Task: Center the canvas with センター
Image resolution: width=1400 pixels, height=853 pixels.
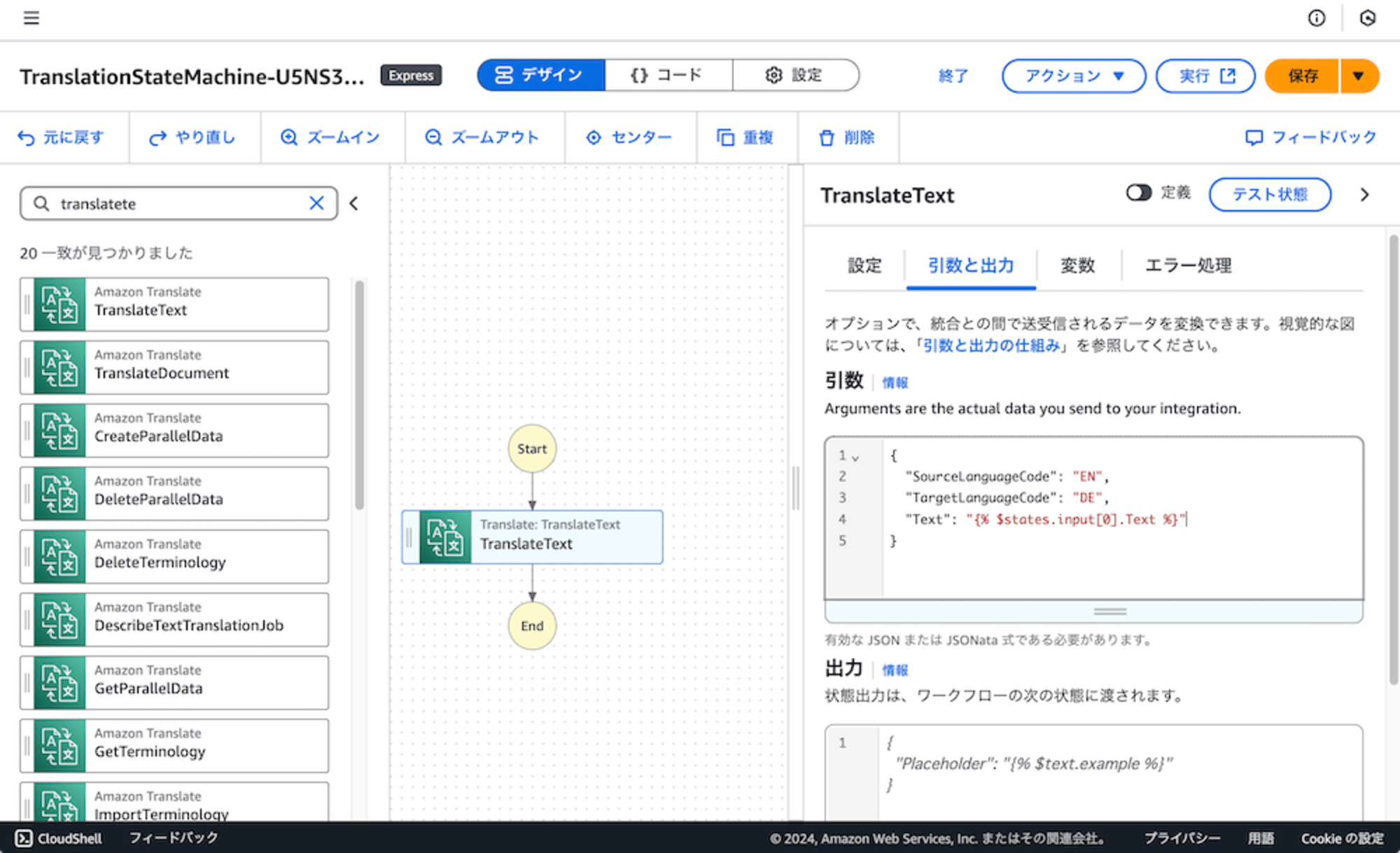Action: pyautogui.click(x=629, y=137)
